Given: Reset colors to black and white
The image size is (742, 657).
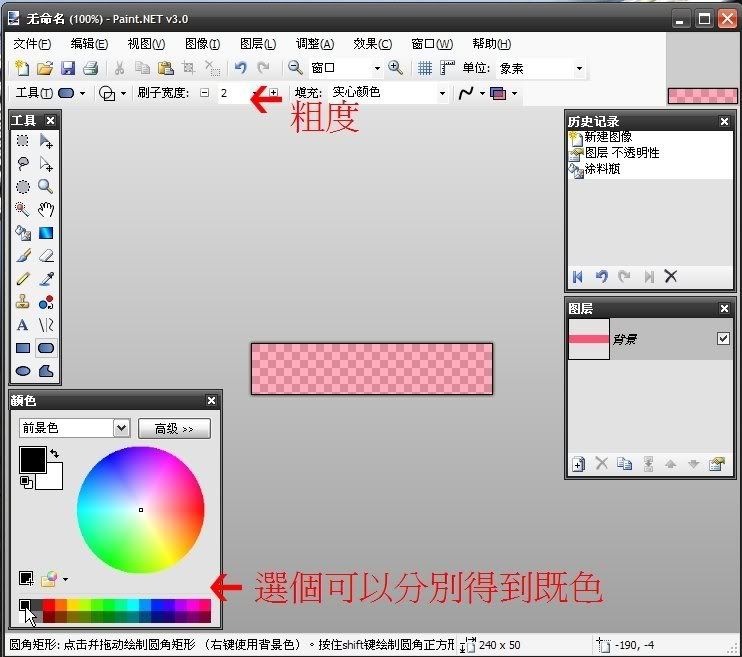Looking at the screenshot, I should (x=26, y=482).
